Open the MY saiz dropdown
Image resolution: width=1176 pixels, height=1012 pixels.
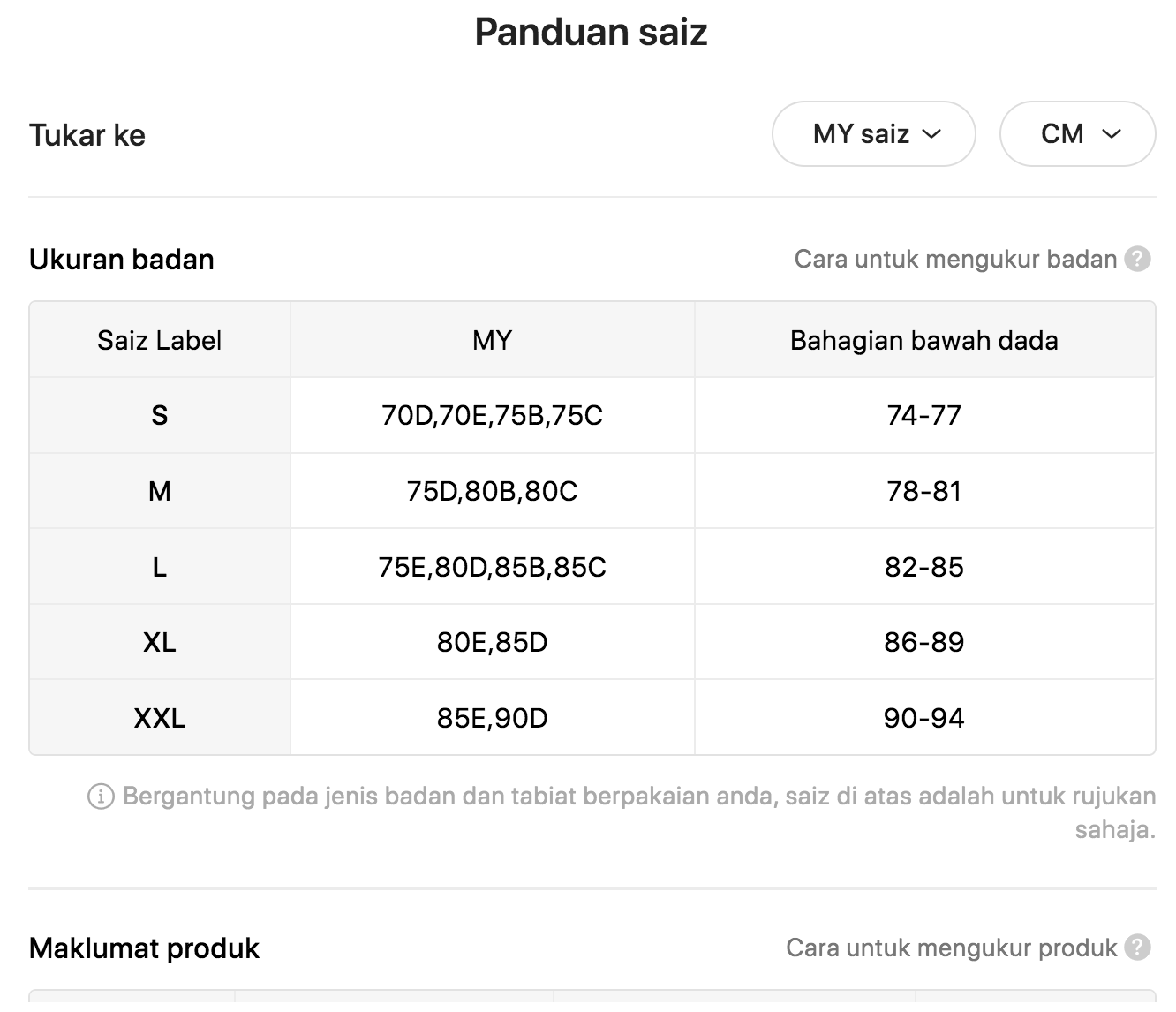(x=873, y=134)
